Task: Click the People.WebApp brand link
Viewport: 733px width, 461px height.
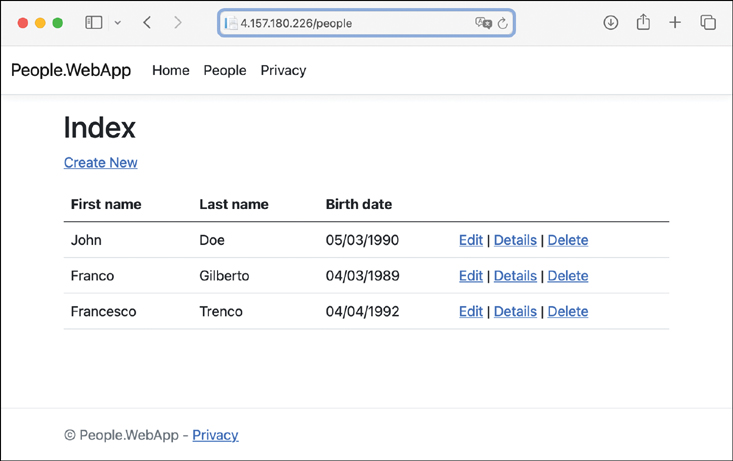Action: tap(71, 71)
